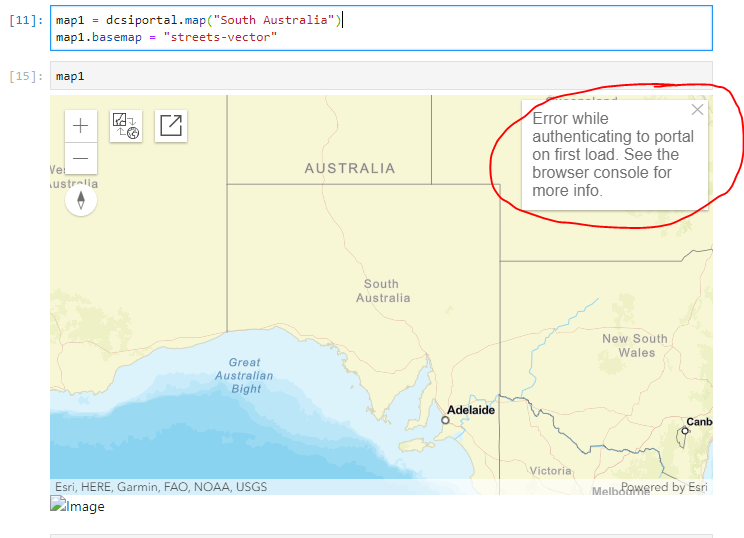This screenshot has height=538, width=744.
Task: Click the [11] cell prompt number
Action: tap(26, 20)
